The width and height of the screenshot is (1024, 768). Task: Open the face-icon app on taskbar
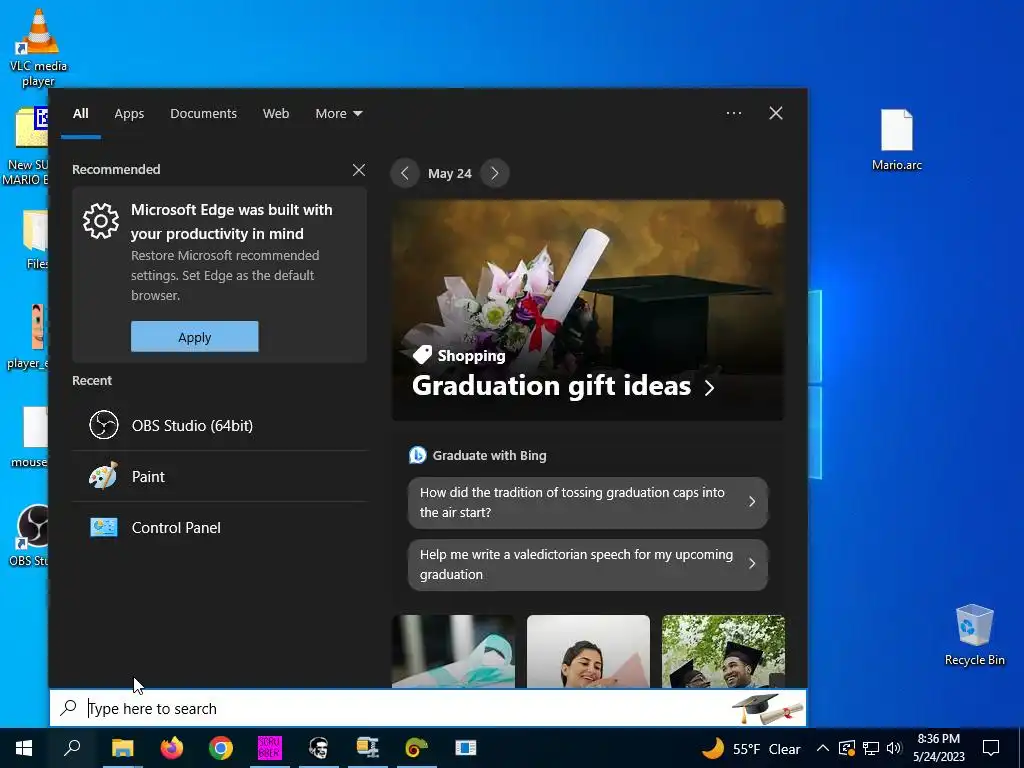(x=319, y=748)
